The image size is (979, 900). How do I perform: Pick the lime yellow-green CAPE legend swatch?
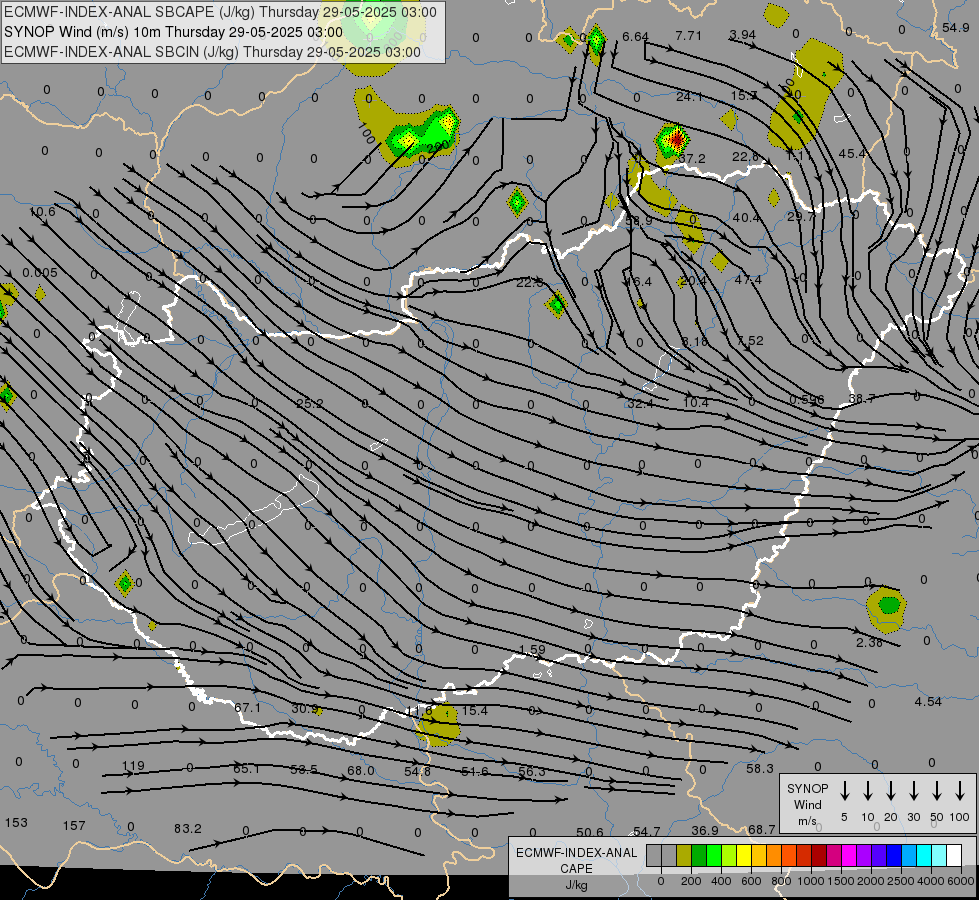[x=729, y=856]
